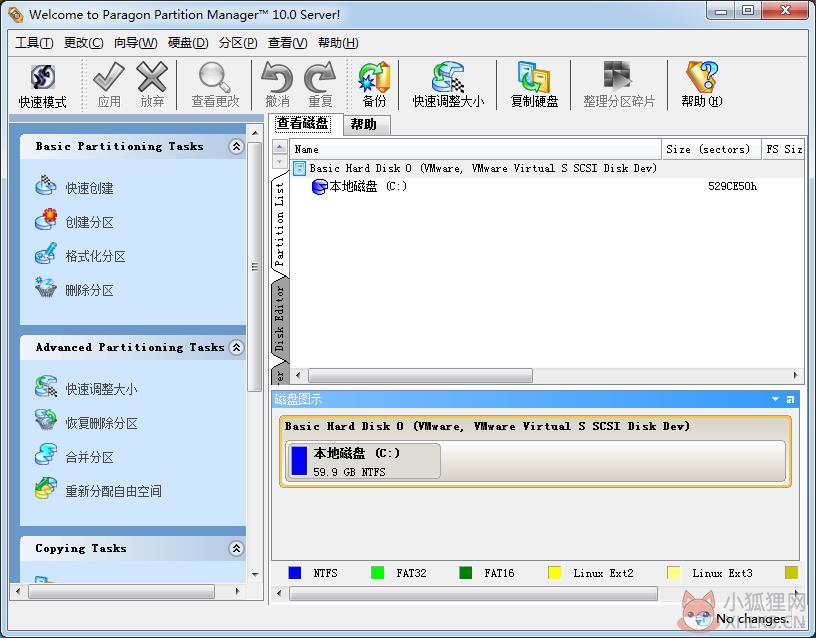Viewport: 816px width, 638px height.
Task: Click task pane horizontal scrollbar
Action: [121, 591]
